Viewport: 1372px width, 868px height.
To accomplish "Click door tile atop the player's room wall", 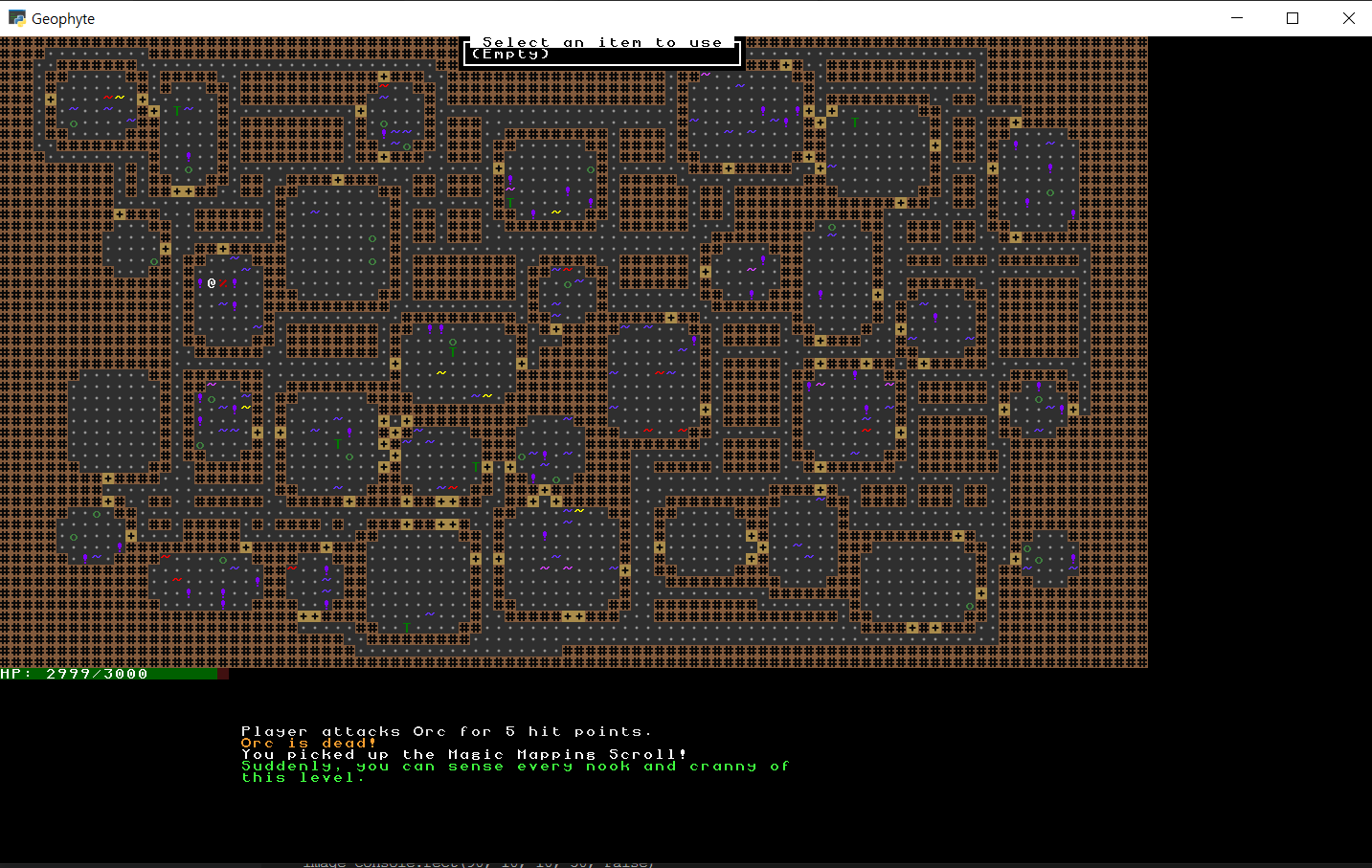I will click(223, 249).
